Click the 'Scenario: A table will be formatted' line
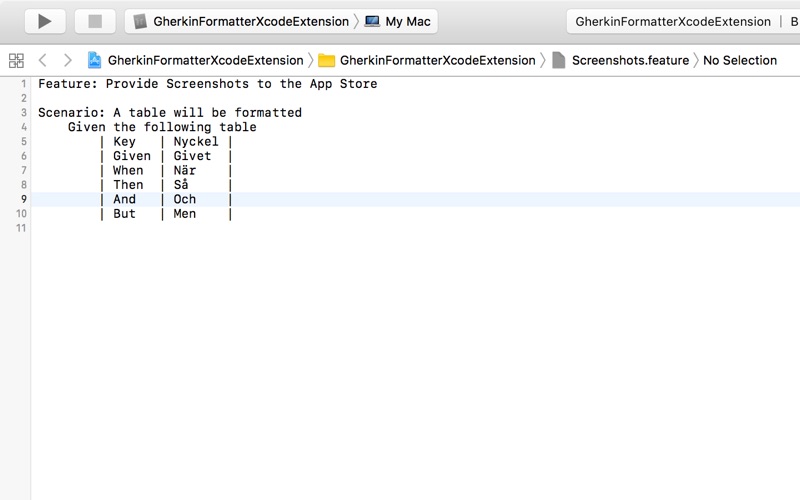Image resolution: width=800 pixels, height=500 pixels. point(170,112)
